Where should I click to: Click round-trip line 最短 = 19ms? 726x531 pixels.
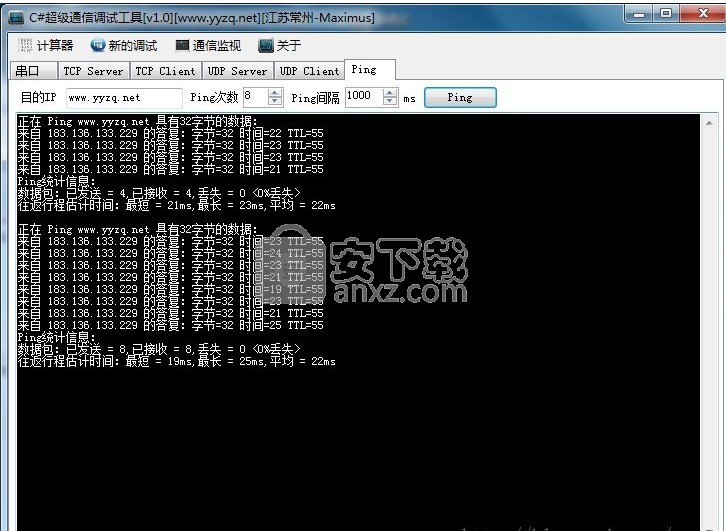point(176,361)
